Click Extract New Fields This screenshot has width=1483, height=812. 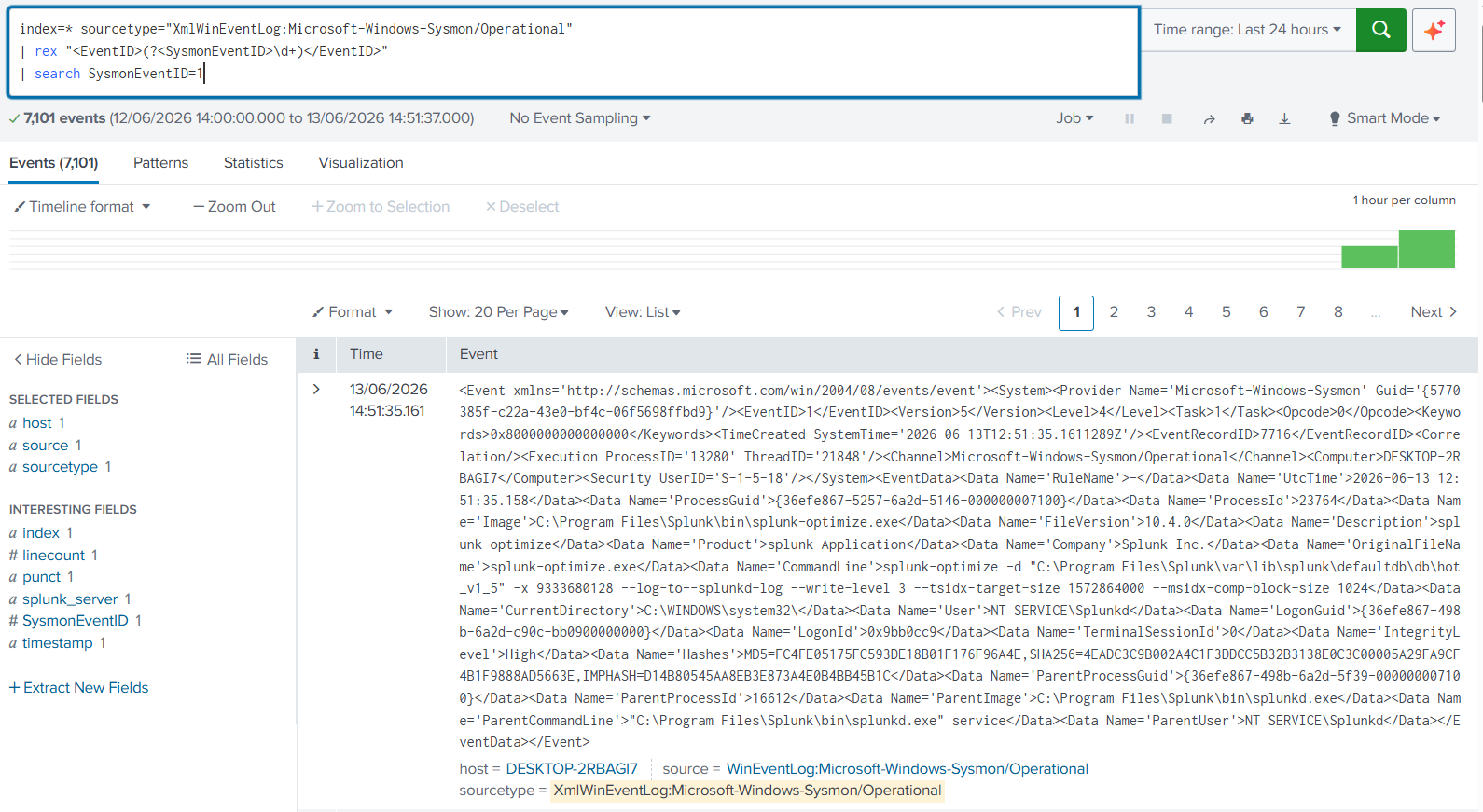pyautogui.click(x=79, y=688)
